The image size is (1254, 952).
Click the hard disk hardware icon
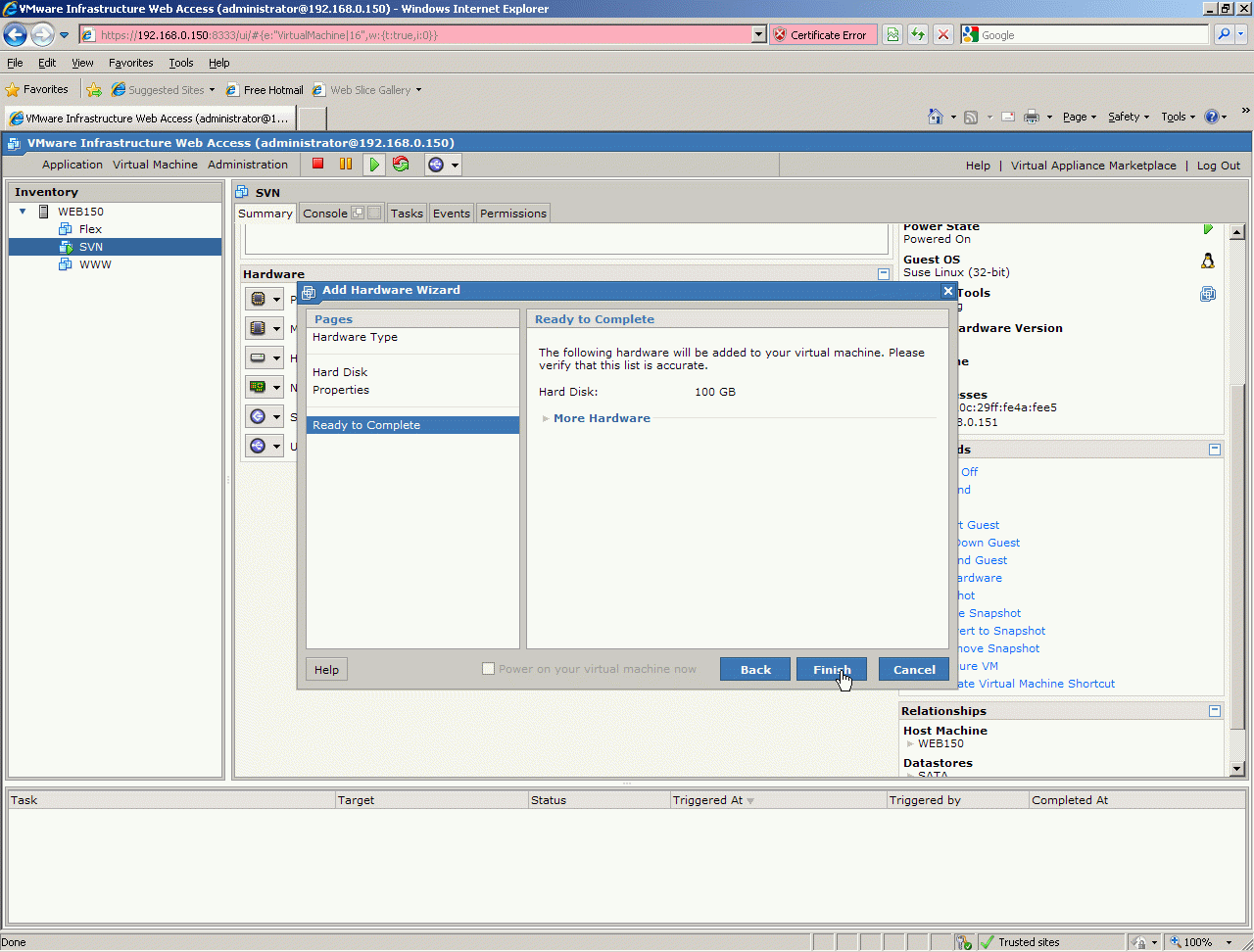(x=258, y=357)
